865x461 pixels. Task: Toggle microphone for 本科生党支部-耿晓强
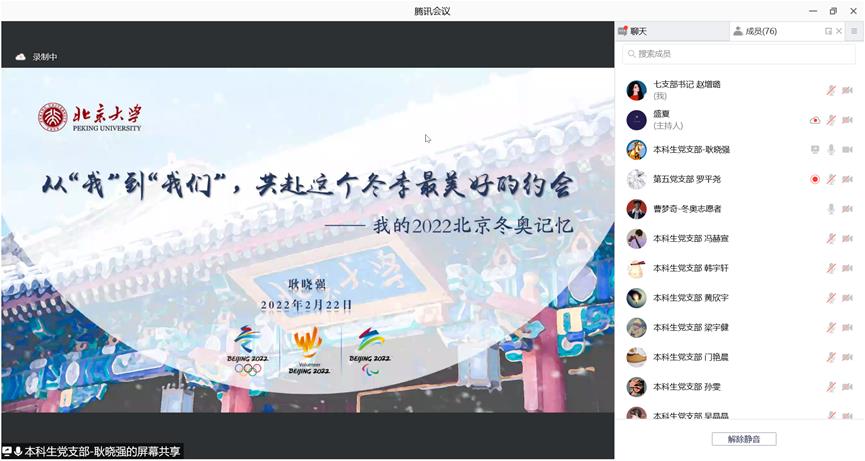[830, 150]
